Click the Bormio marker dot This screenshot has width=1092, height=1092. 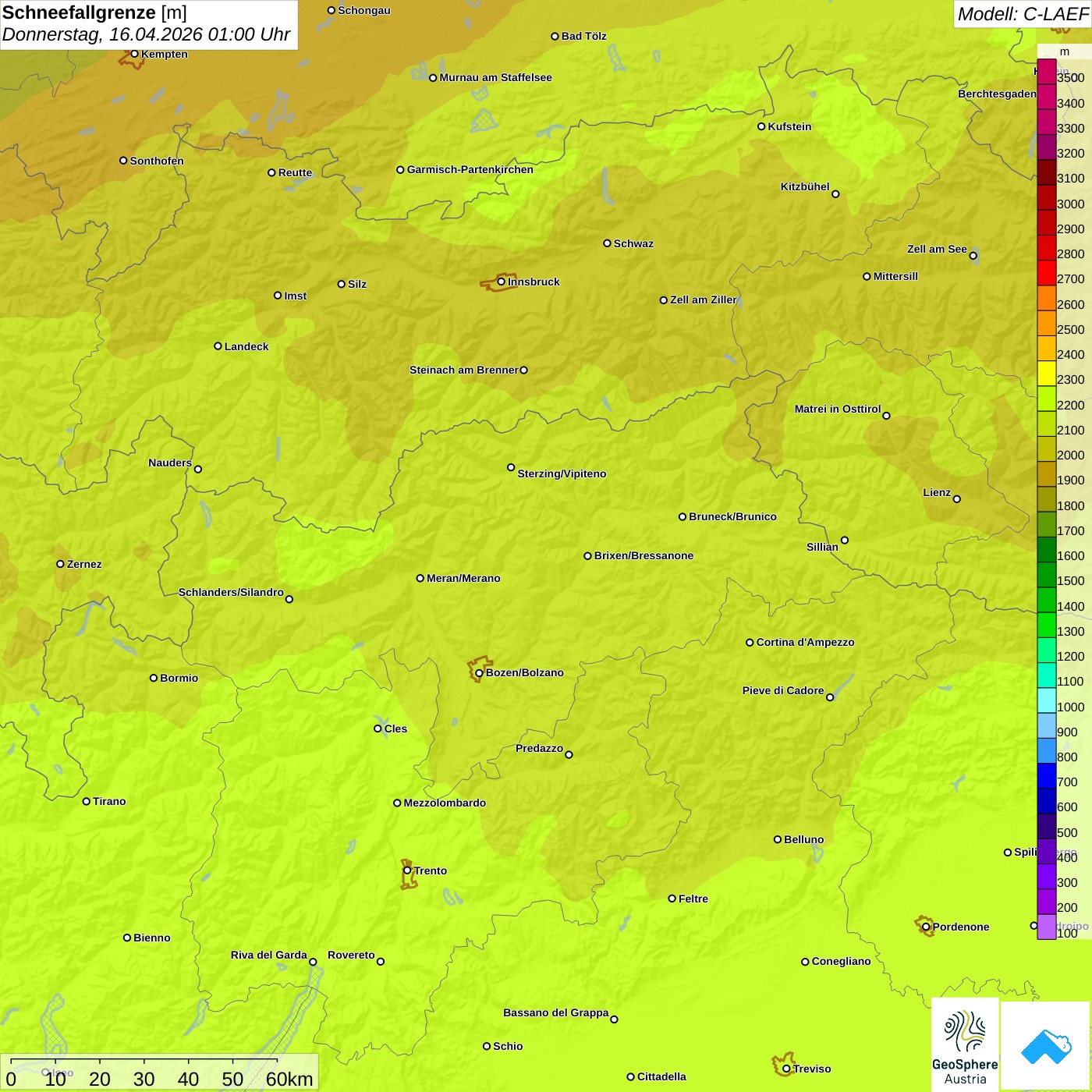coord(154,678)
